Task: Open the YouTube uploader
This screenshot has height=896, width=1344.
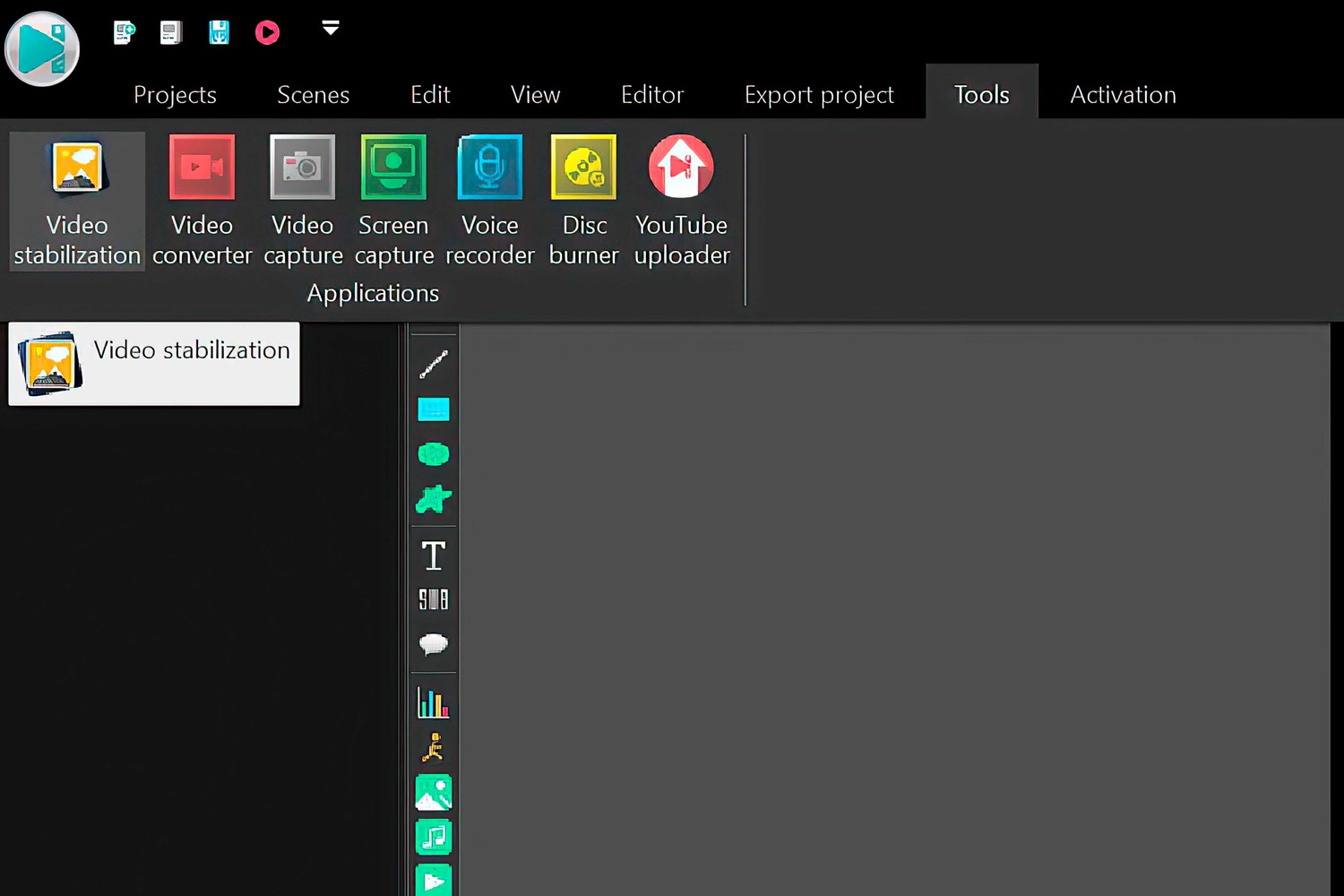Action: [681, 201]
